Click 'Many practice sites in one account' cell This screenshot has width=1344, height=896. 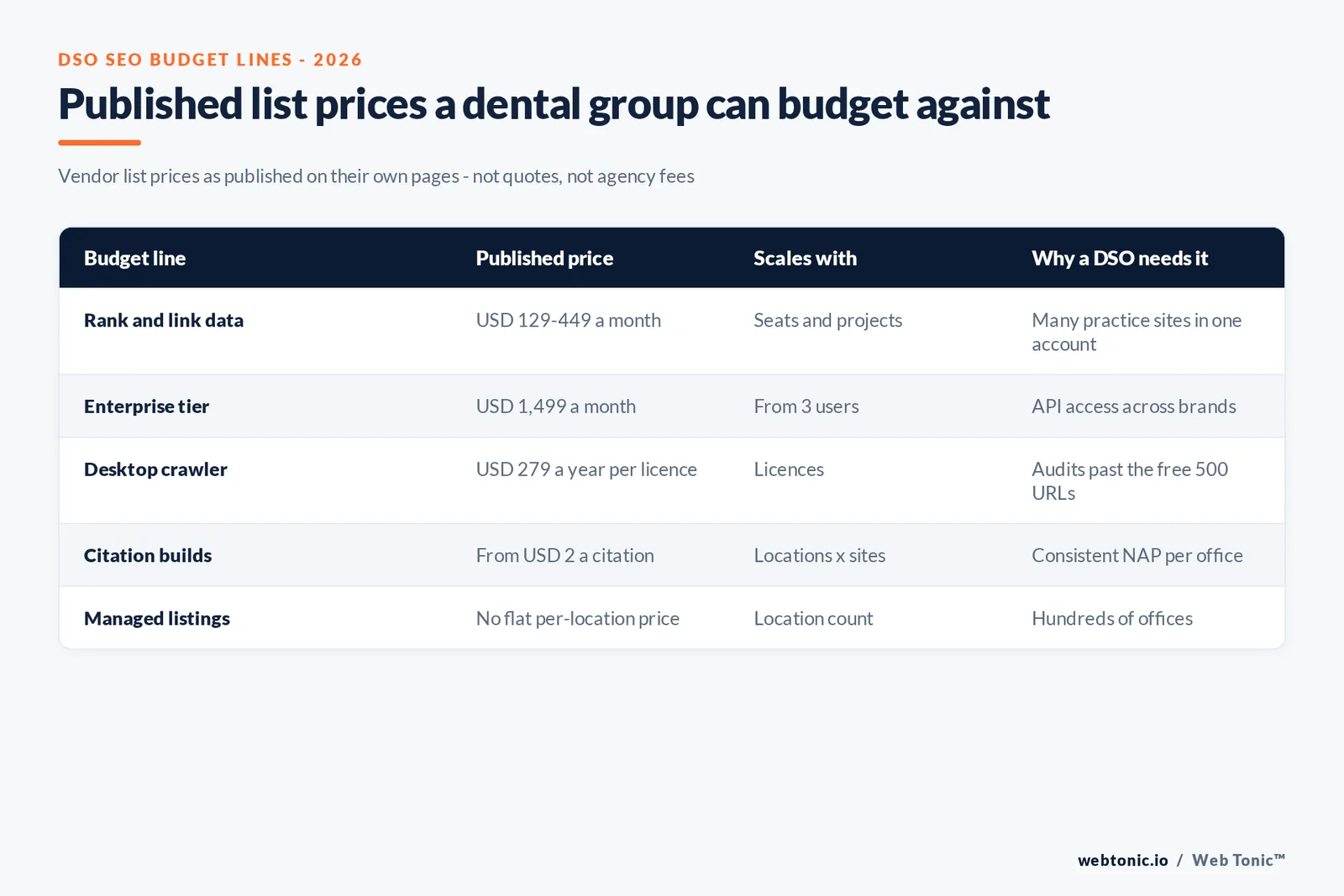[x=1137, y=333]
